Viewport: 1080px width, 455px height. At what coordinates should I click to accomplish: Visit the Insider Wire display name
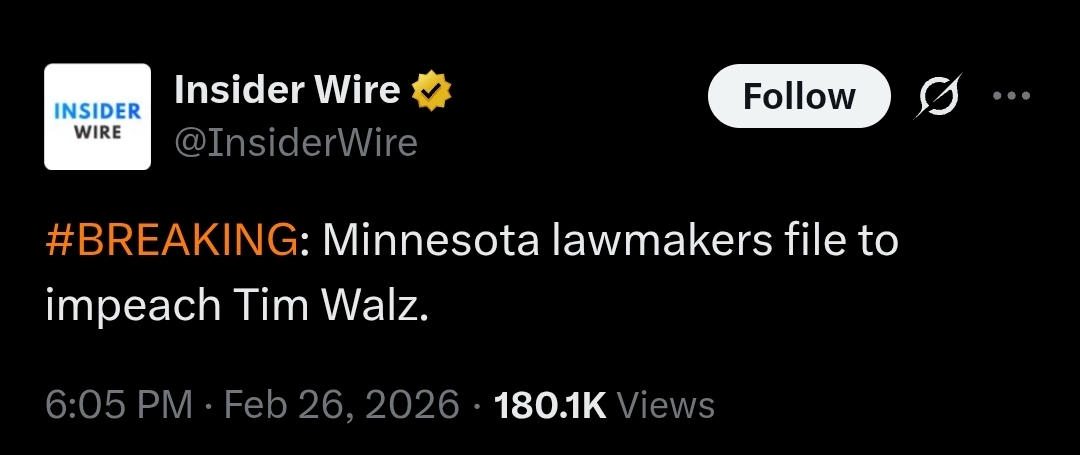tap(287, 90)
